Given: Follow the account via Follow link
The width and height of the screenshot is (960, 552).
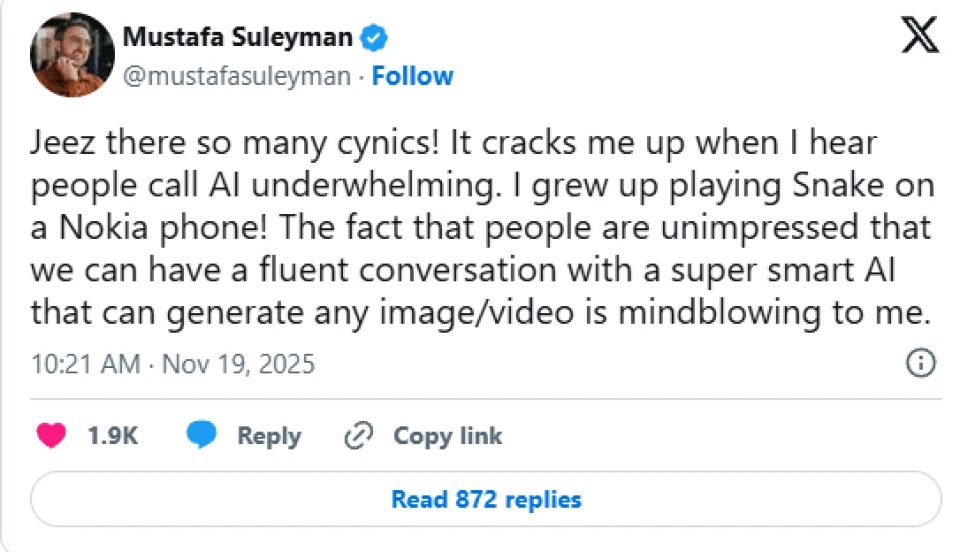Looking at the screenshot, I should [x=412, y=76].
